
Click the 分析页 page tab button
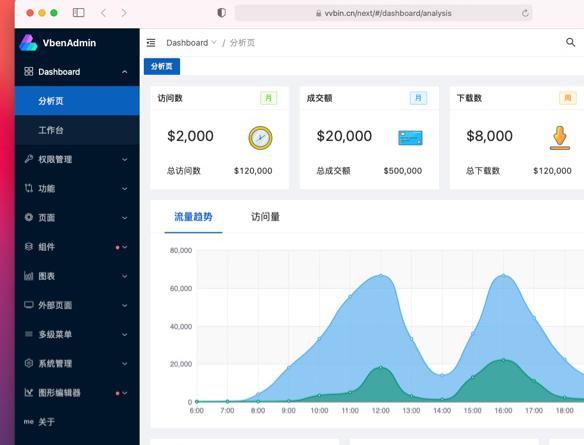pyautogui.click(x=162, y=66)
